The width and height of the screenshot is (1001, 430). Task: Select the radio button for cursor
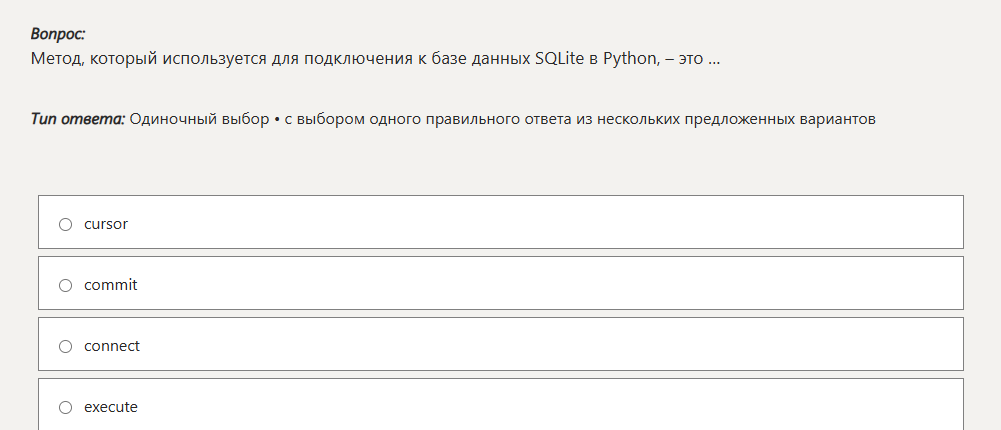coord(66,224)
